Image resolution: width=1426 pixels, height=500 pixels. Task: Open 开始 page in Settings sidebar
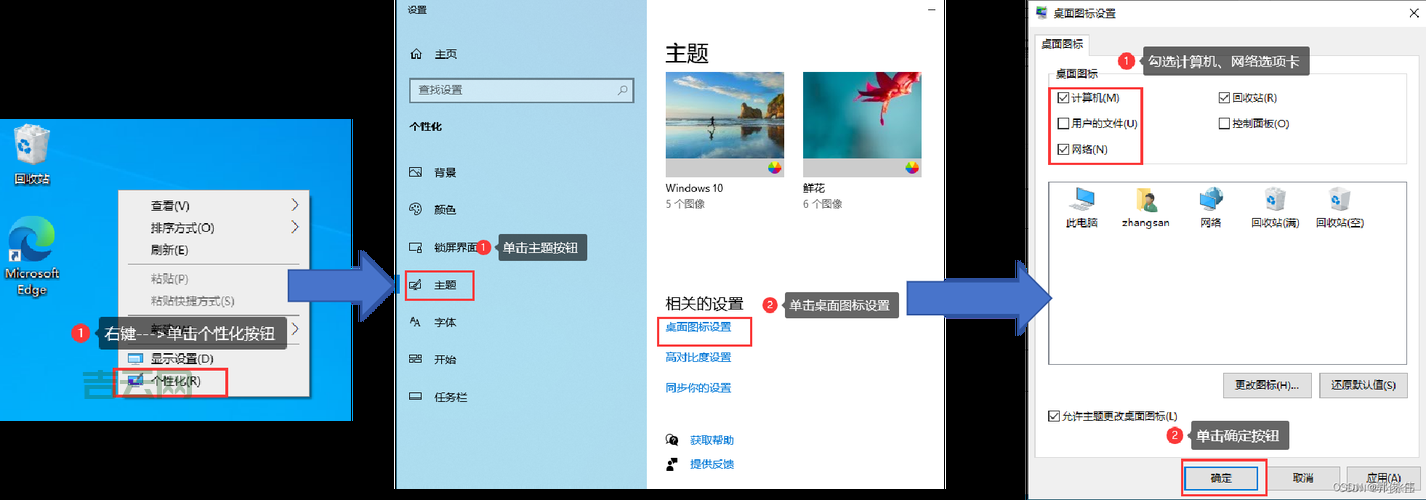(433, 359)
